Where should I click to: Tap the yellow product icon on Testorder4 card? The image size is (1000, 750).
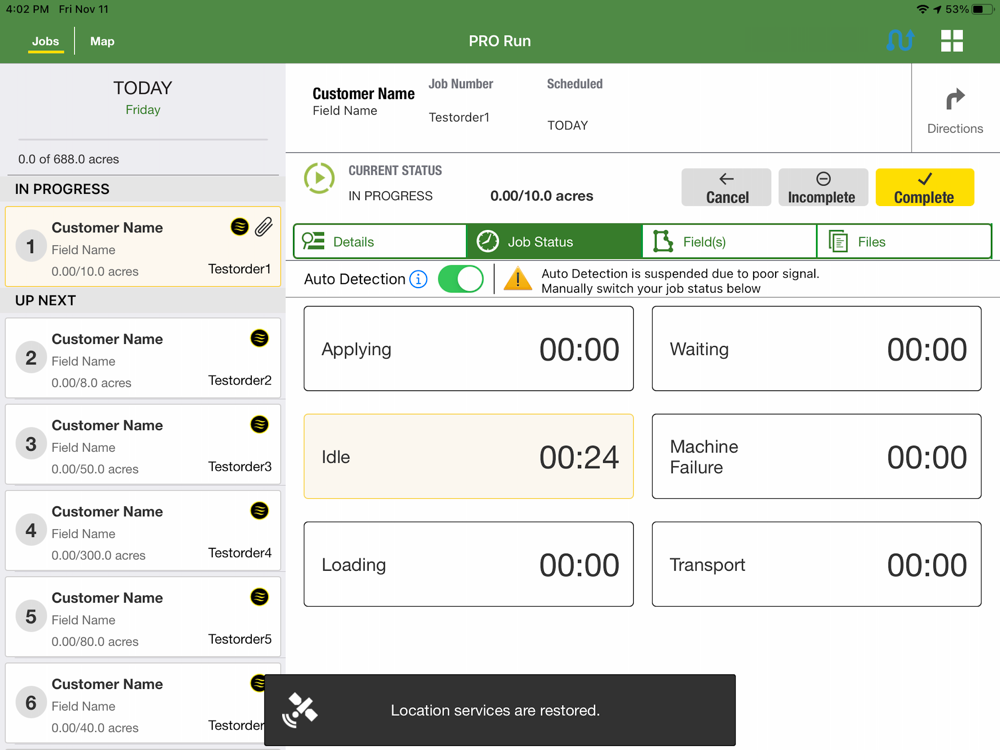[x=259, y=510]
